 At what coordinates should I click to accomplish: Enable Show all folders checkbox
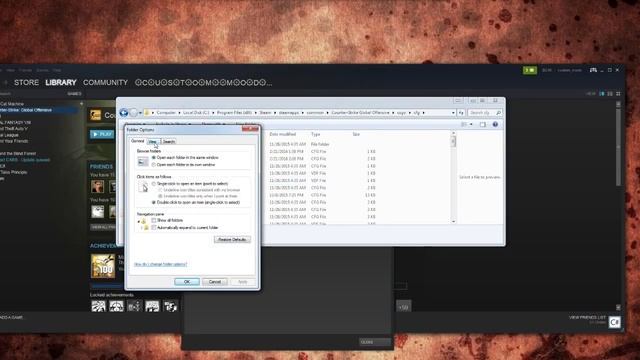(154, 220)
